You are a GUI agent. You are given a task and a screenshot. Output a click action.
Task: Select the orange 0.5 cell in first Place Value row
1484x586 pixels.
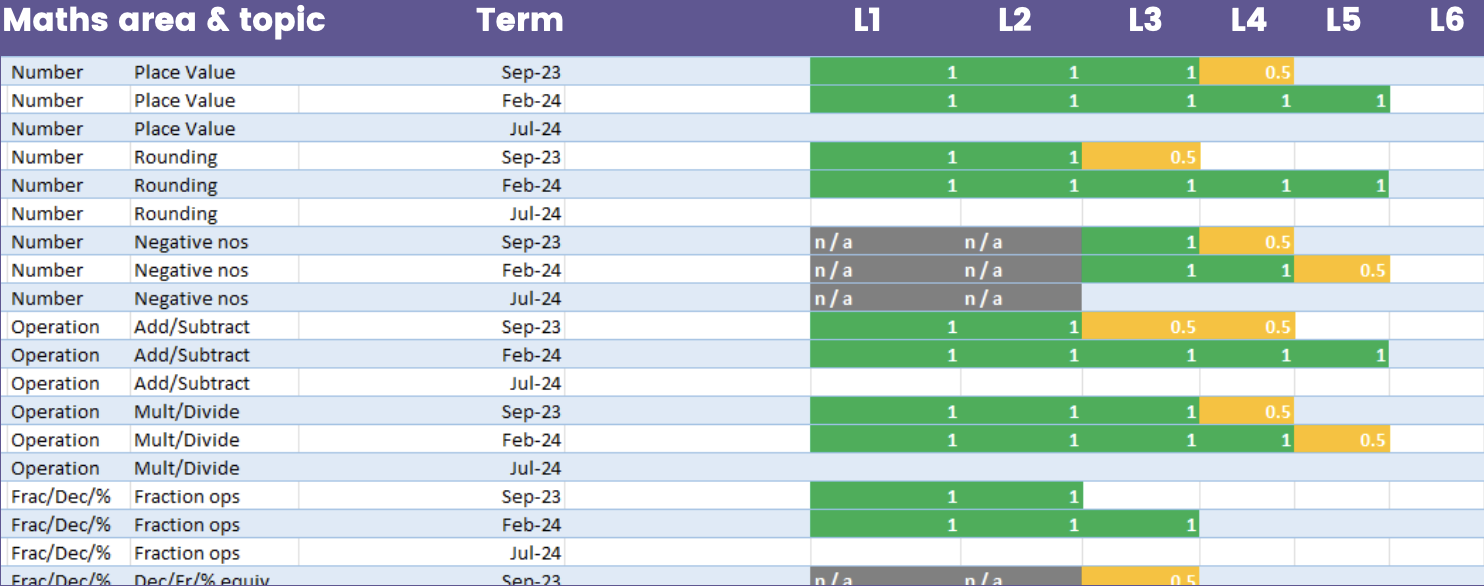pyautogui.click(x=1247, y=72)
